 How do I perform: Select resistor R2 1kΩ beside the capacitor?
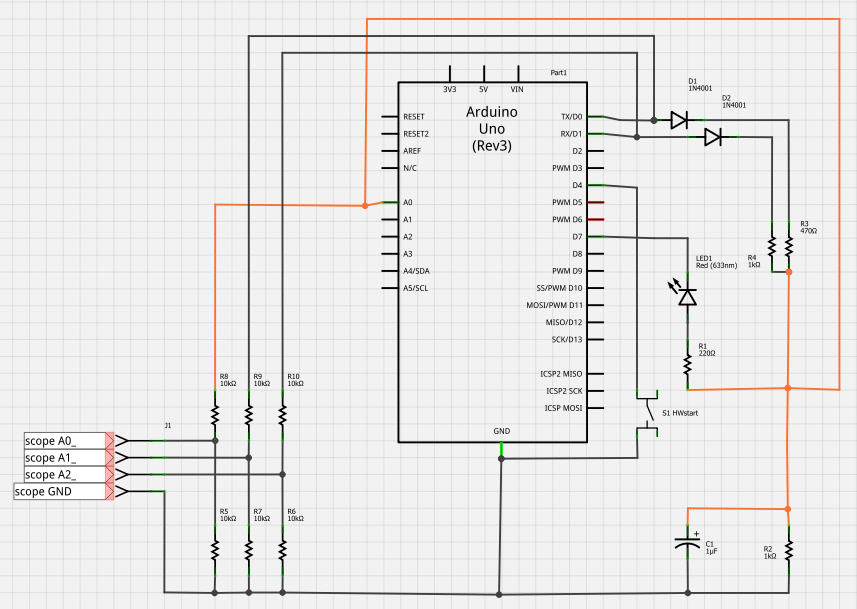pyautogui.click(x=789, y=549)
